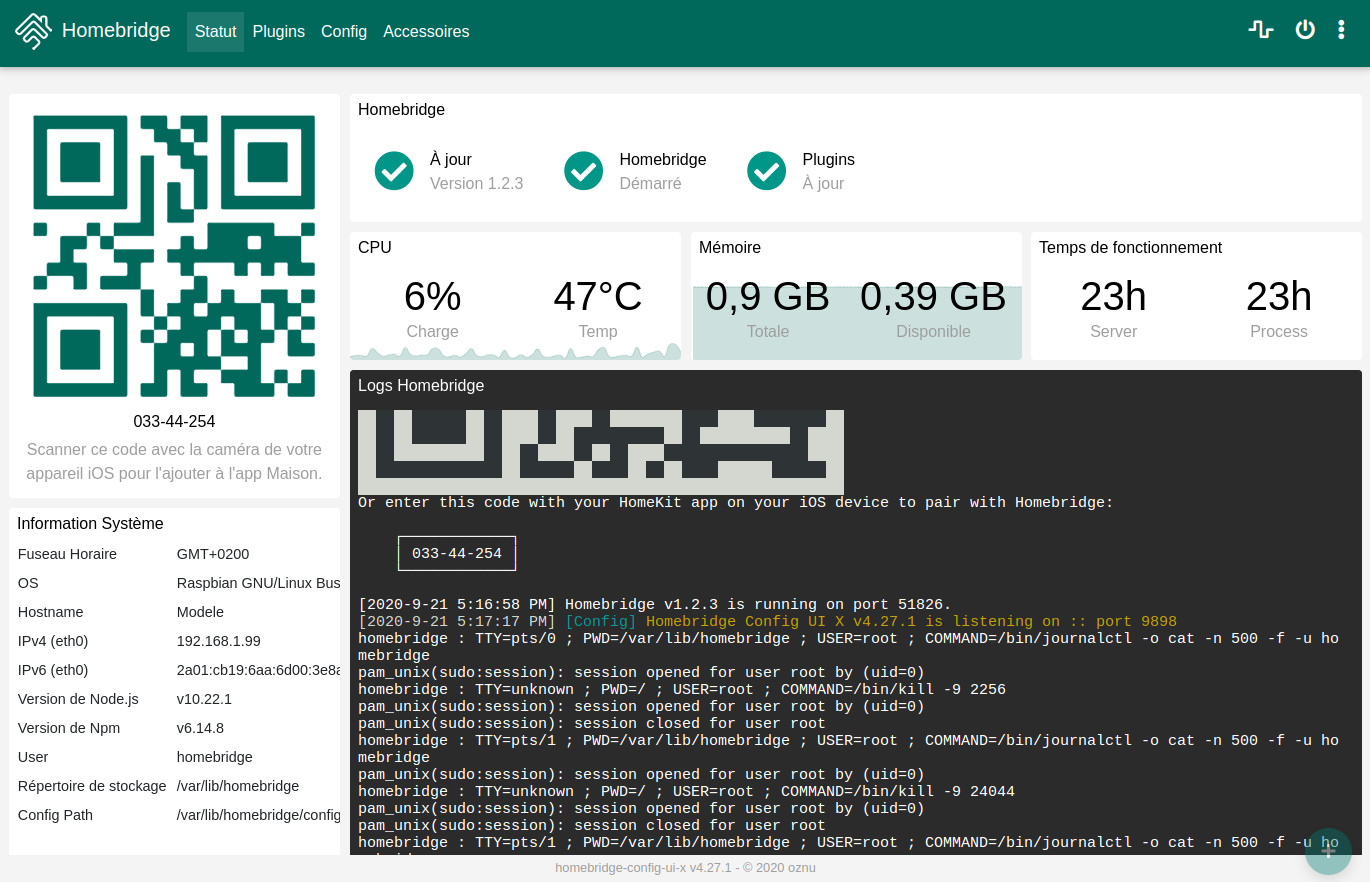
Task: Click the Config Path value
Action: point(258,815)
